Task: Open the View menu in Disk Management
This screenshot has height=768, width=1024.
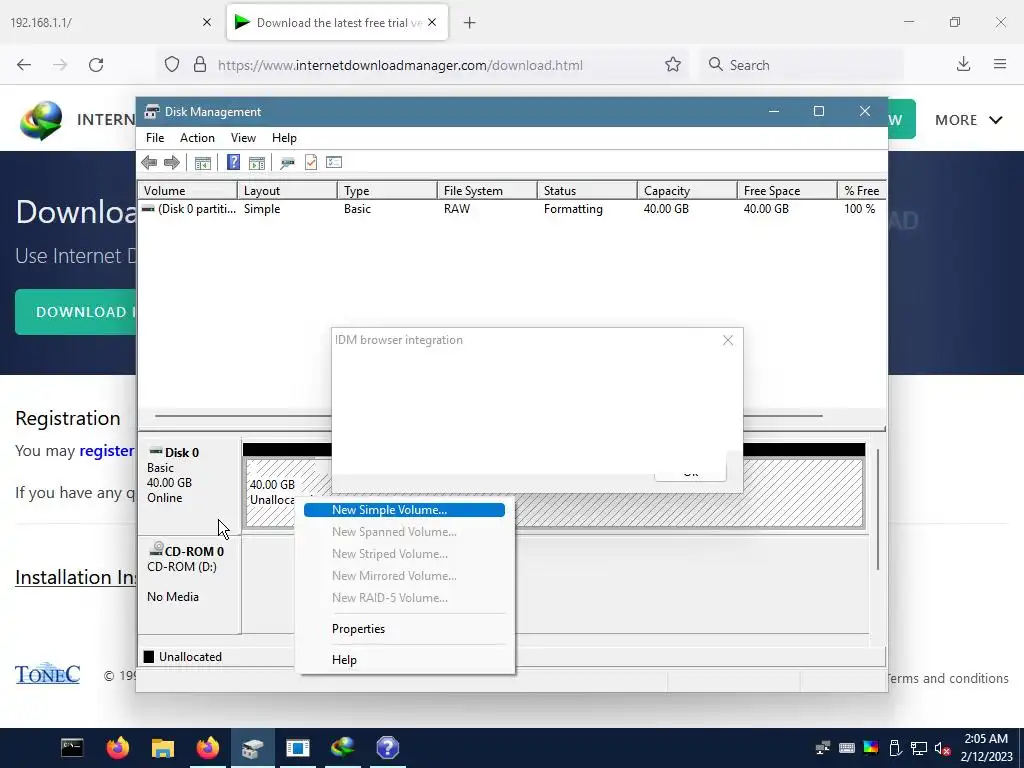Action: [243, 138]
